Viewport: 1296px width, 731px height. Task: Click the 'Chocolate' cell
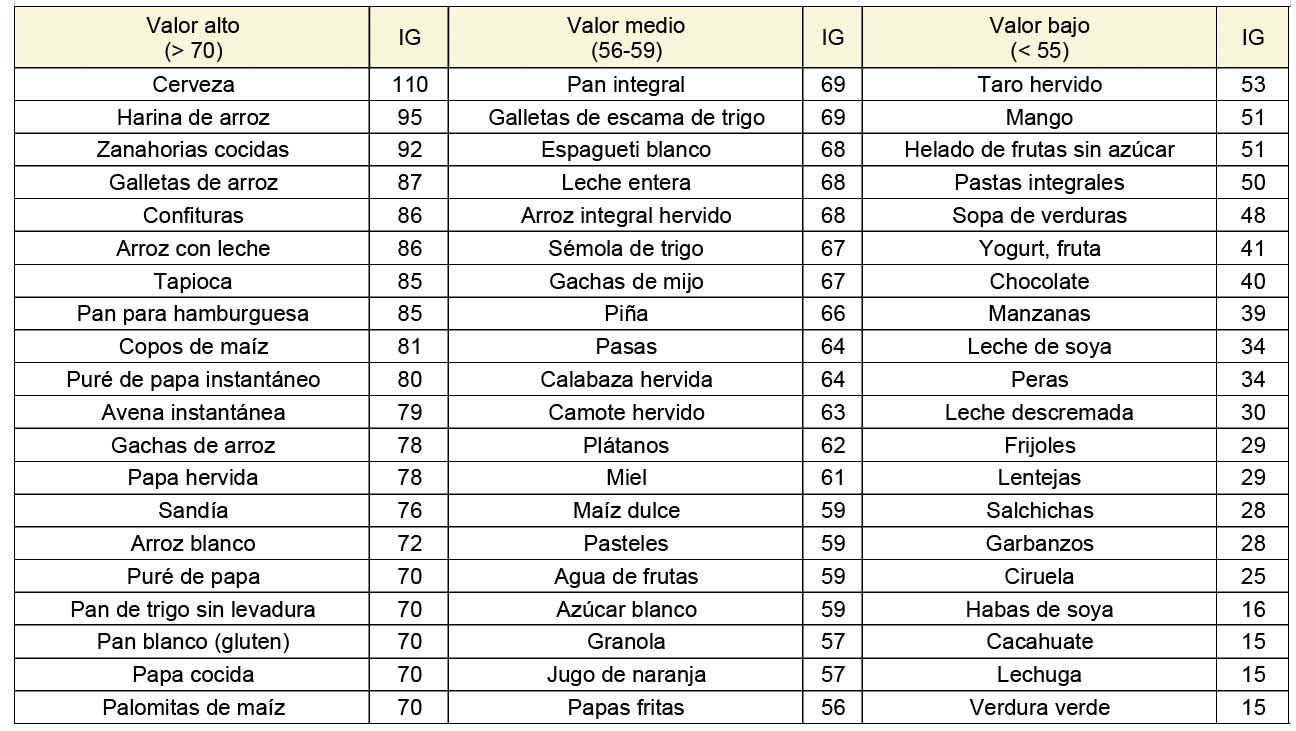coord(1039,281)
